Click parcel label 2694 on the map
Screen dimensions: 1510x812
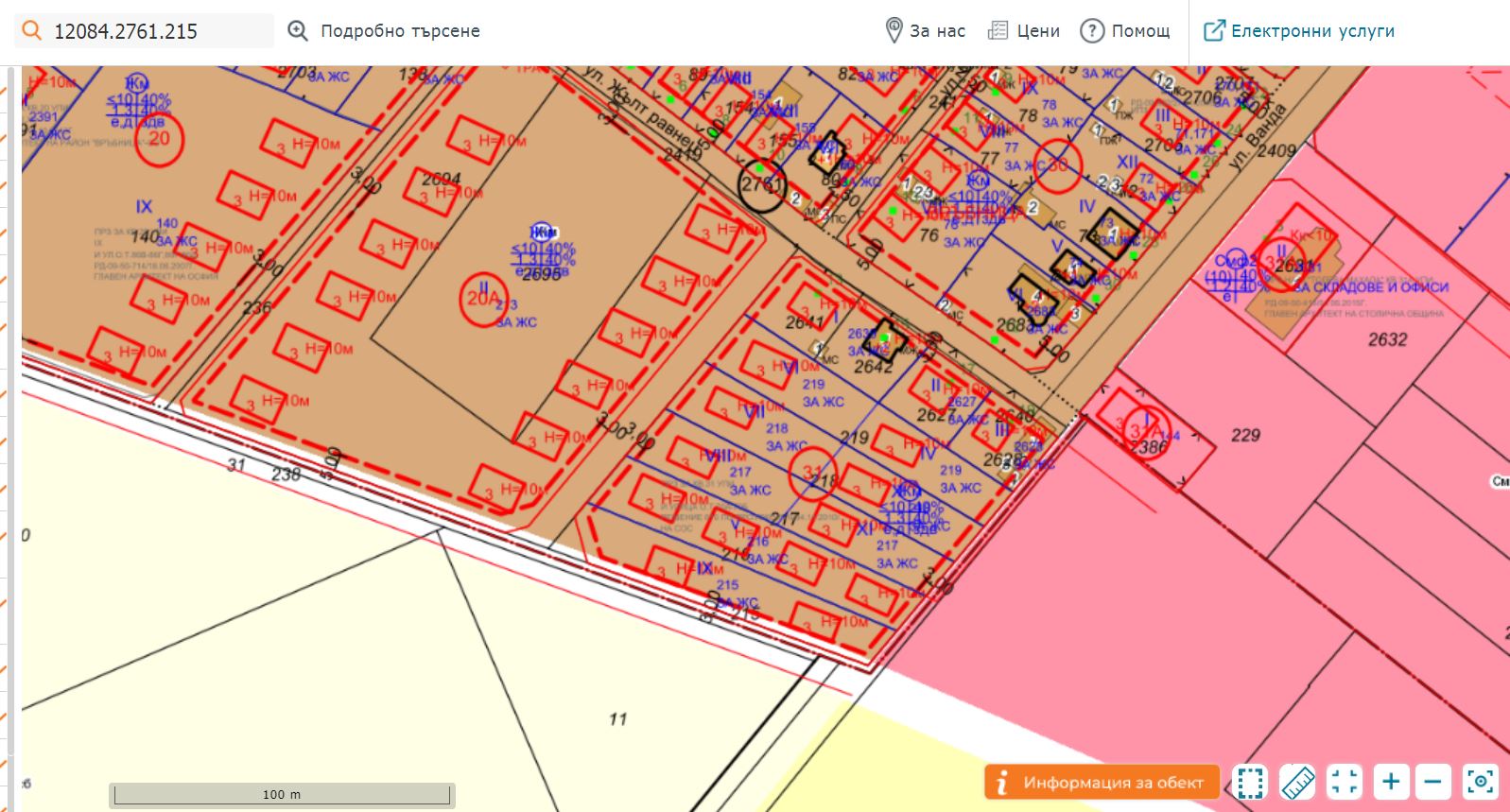click(442, 179)
